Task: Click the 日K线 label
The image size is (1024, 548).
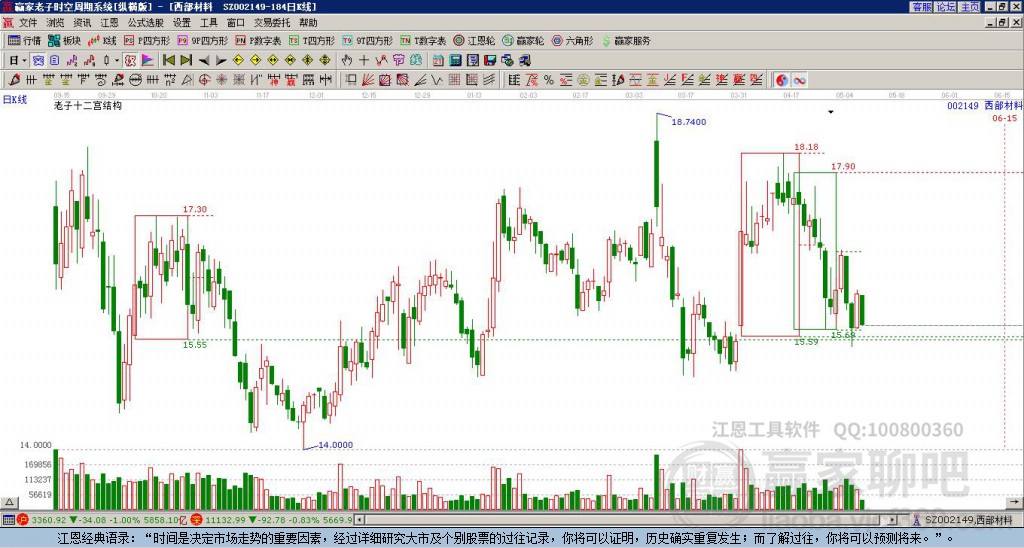Action: pyautogui.click(x=15, y=100)
